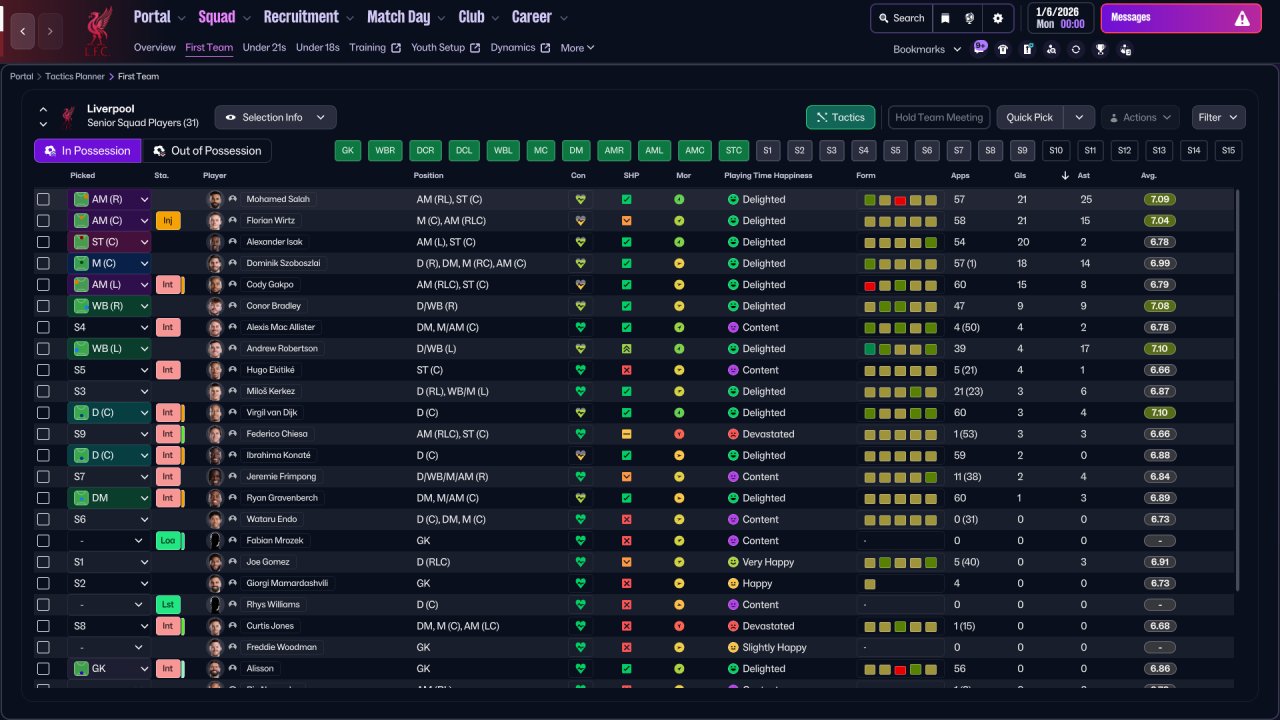This screenshot has height=720, width=1280.
Task: Click Virgil van Dijk's player portrait
Action: (214, 412)
